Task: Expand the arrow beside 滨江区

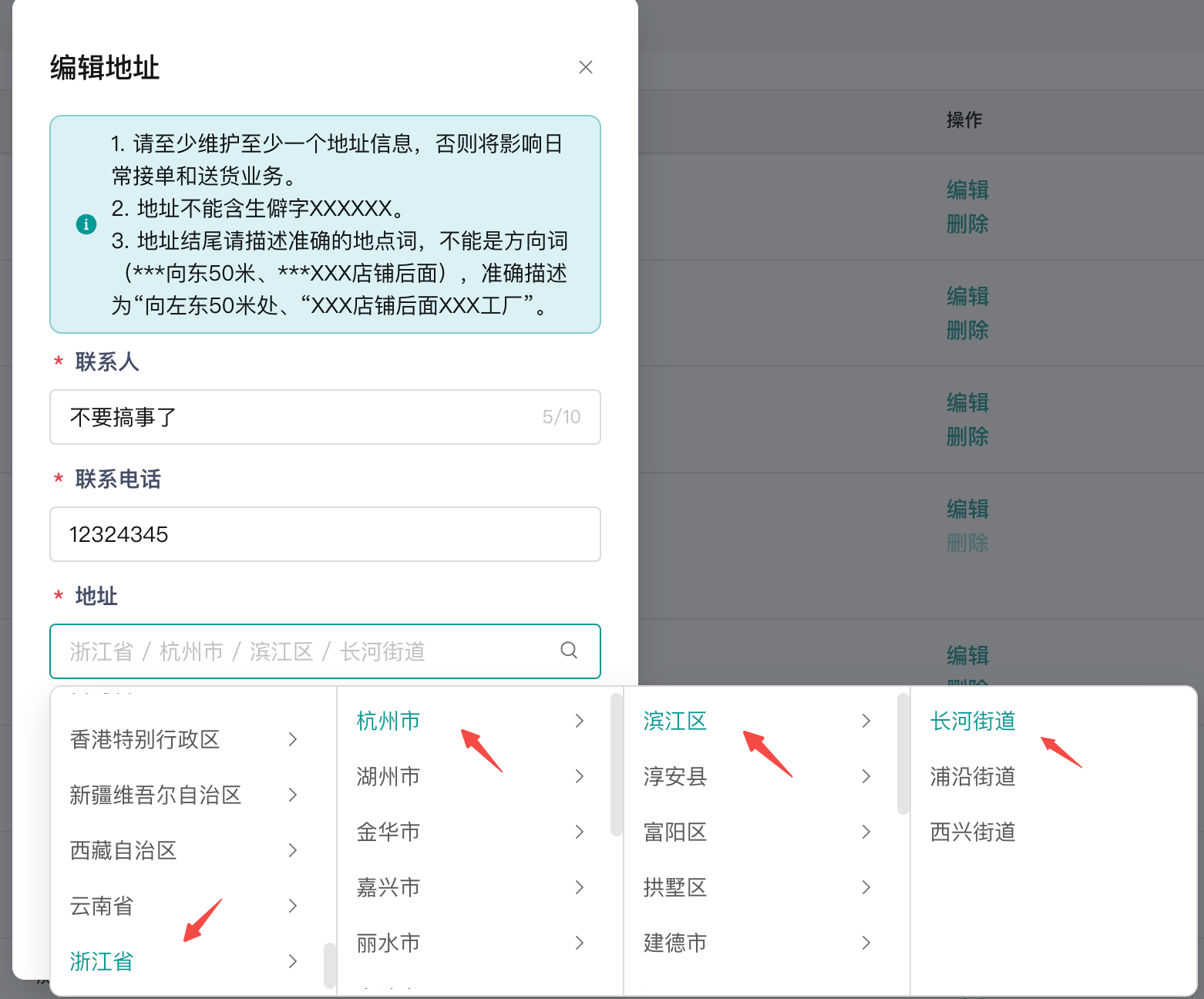Action: pos(866,721)
